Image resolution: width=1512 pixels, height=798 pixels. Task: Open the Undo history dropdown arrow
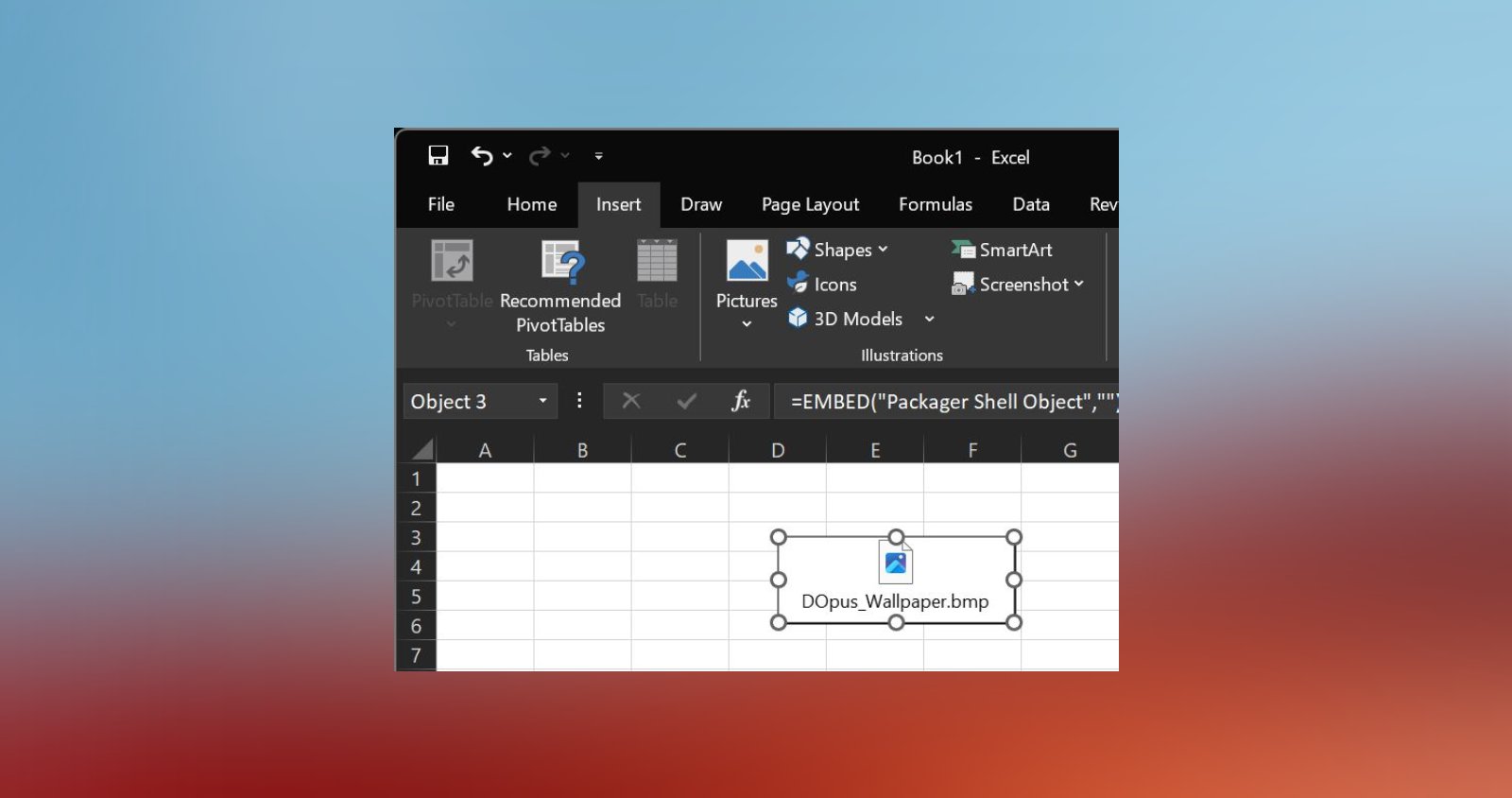coord(507,155)
